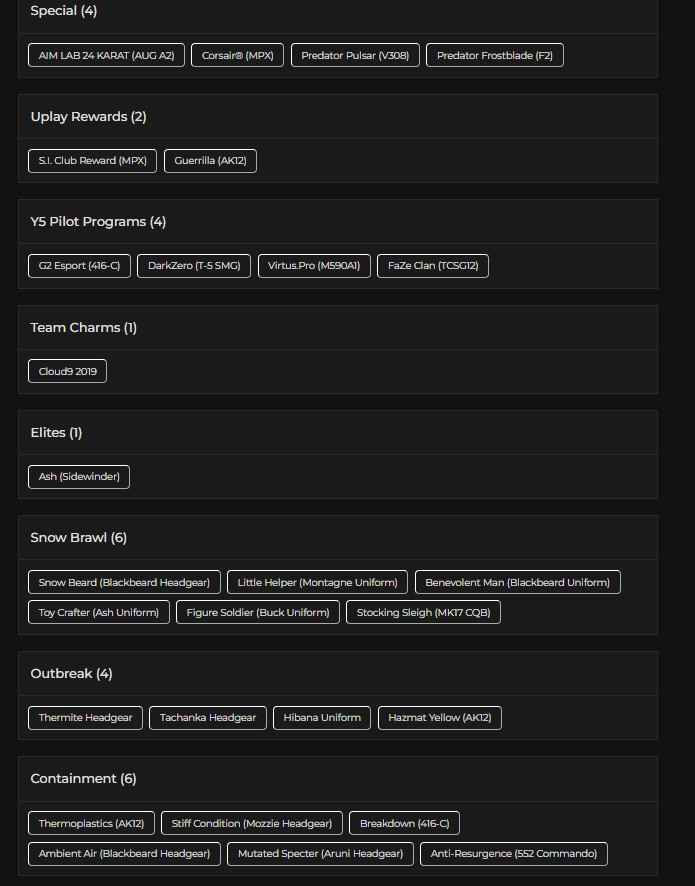Click the S.I. Club Reward (MPX) tag
Image resolution: width=695 pixels, height=886 pixels.
click(x=92, y=161)
